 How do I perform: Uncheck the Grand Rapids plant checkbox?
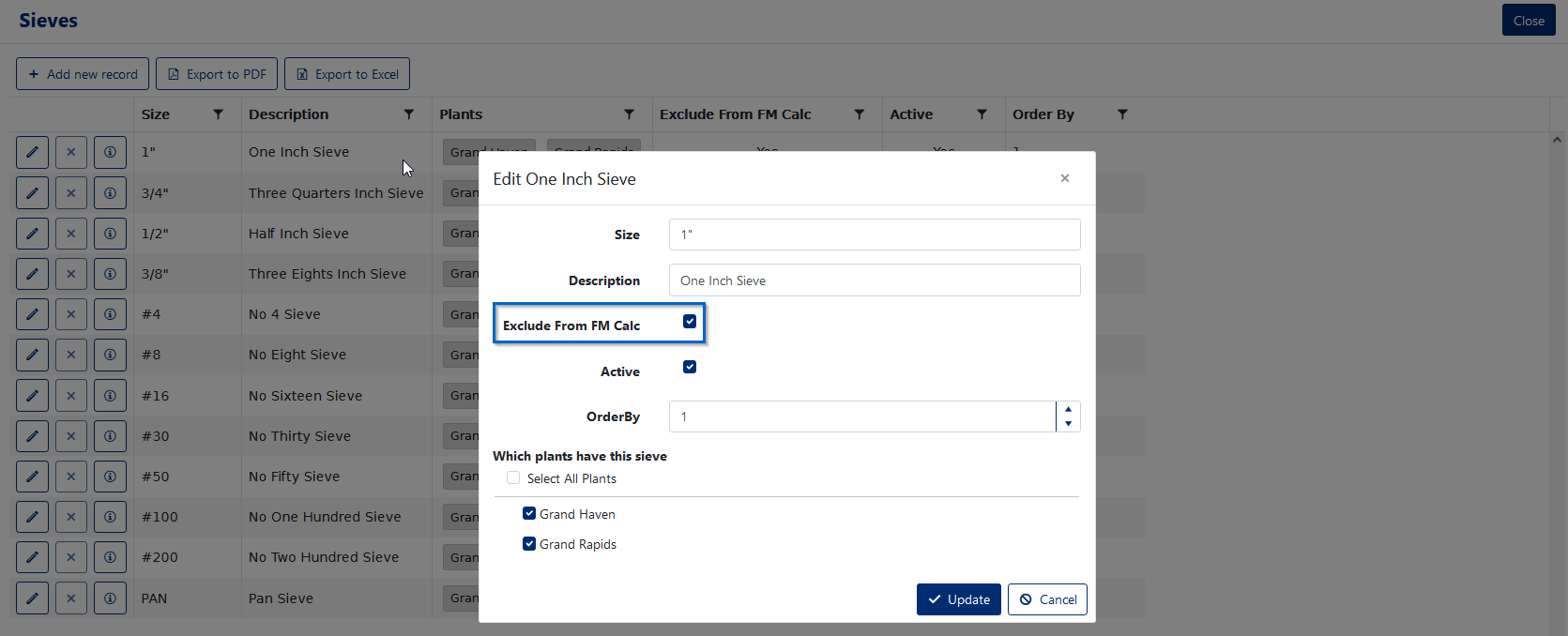click(x=529, y=543)
